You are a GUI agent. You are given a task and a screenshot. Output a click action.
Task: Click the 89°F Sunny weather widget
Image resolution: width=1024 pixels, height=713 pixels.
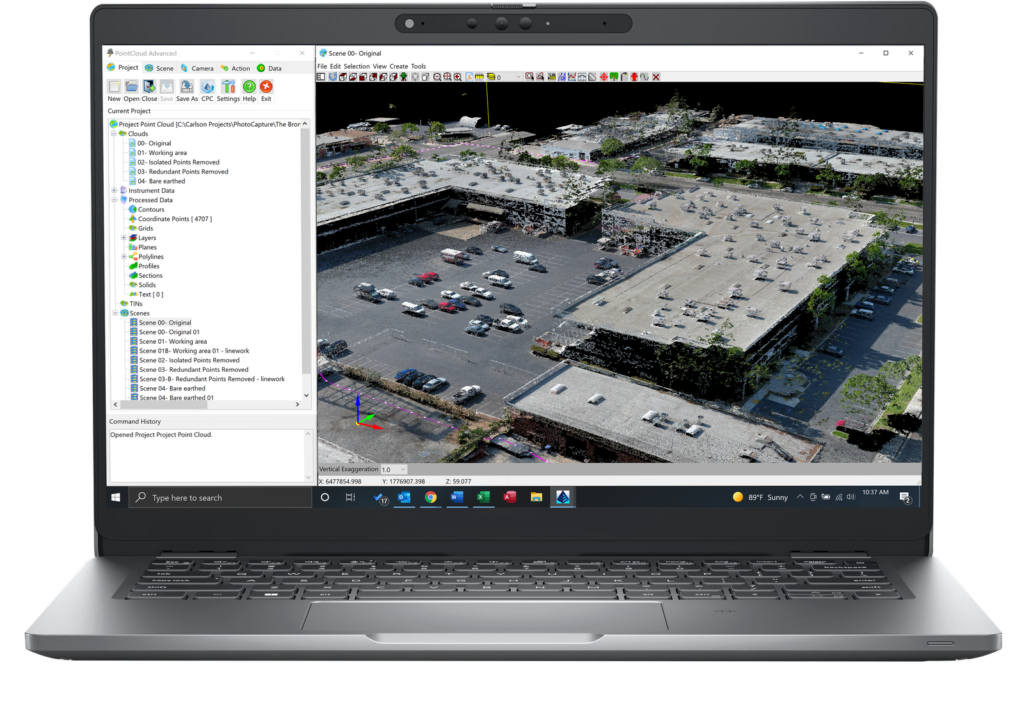coord(760,498)
